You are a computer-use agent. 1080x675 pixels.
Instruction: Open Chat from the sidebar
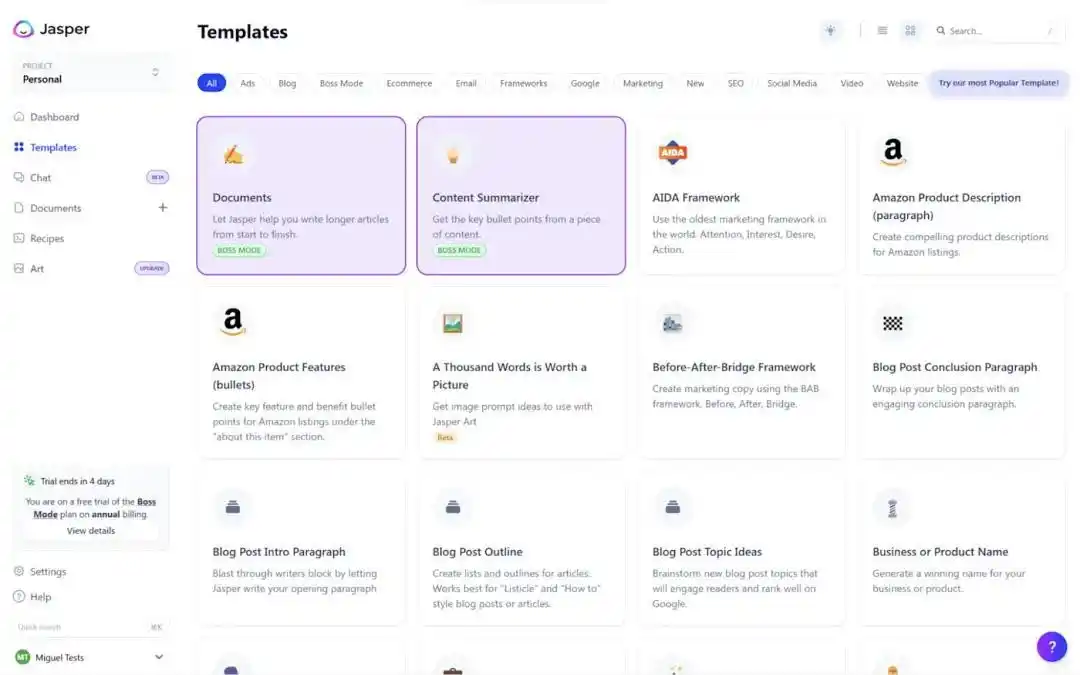[x=41, y=178]
